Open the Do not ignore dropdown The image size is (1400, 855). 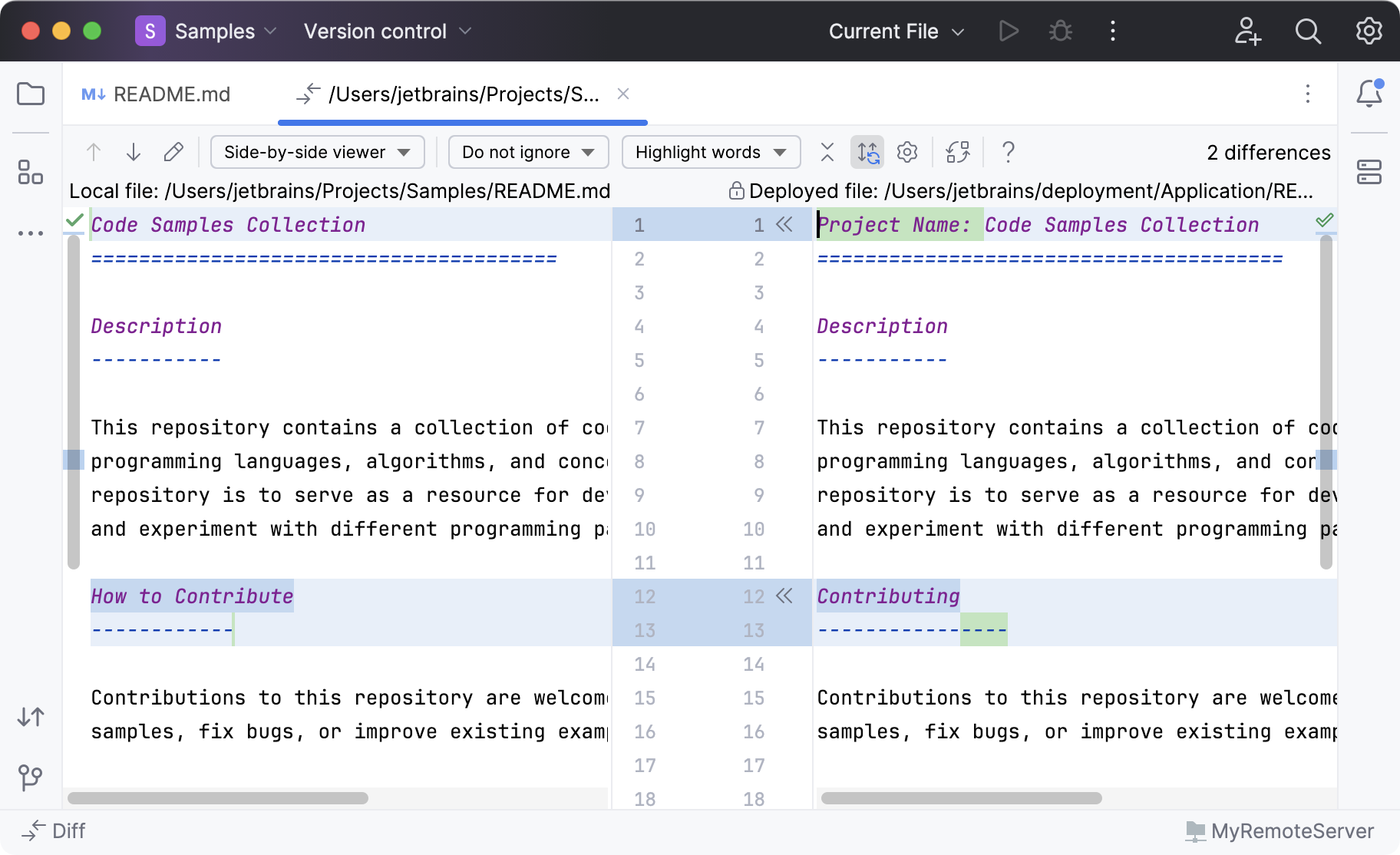[528, 152]
